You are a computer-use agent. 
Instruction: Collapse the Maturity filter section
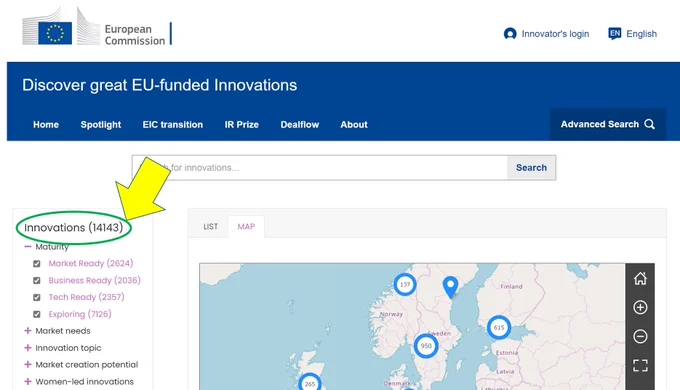tap(28, 247)
